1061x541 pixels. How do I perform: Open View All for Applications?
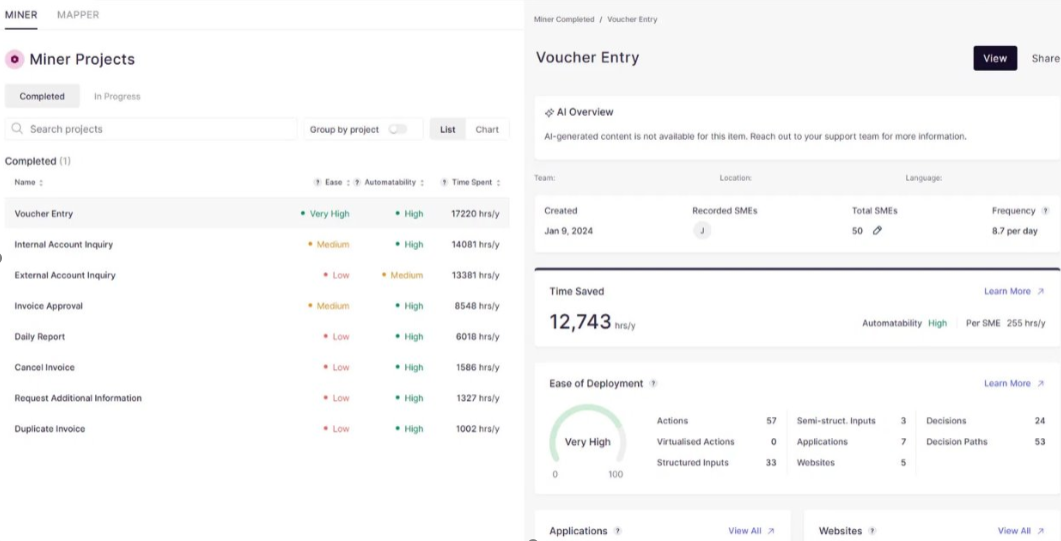click(x=751, y=531)
